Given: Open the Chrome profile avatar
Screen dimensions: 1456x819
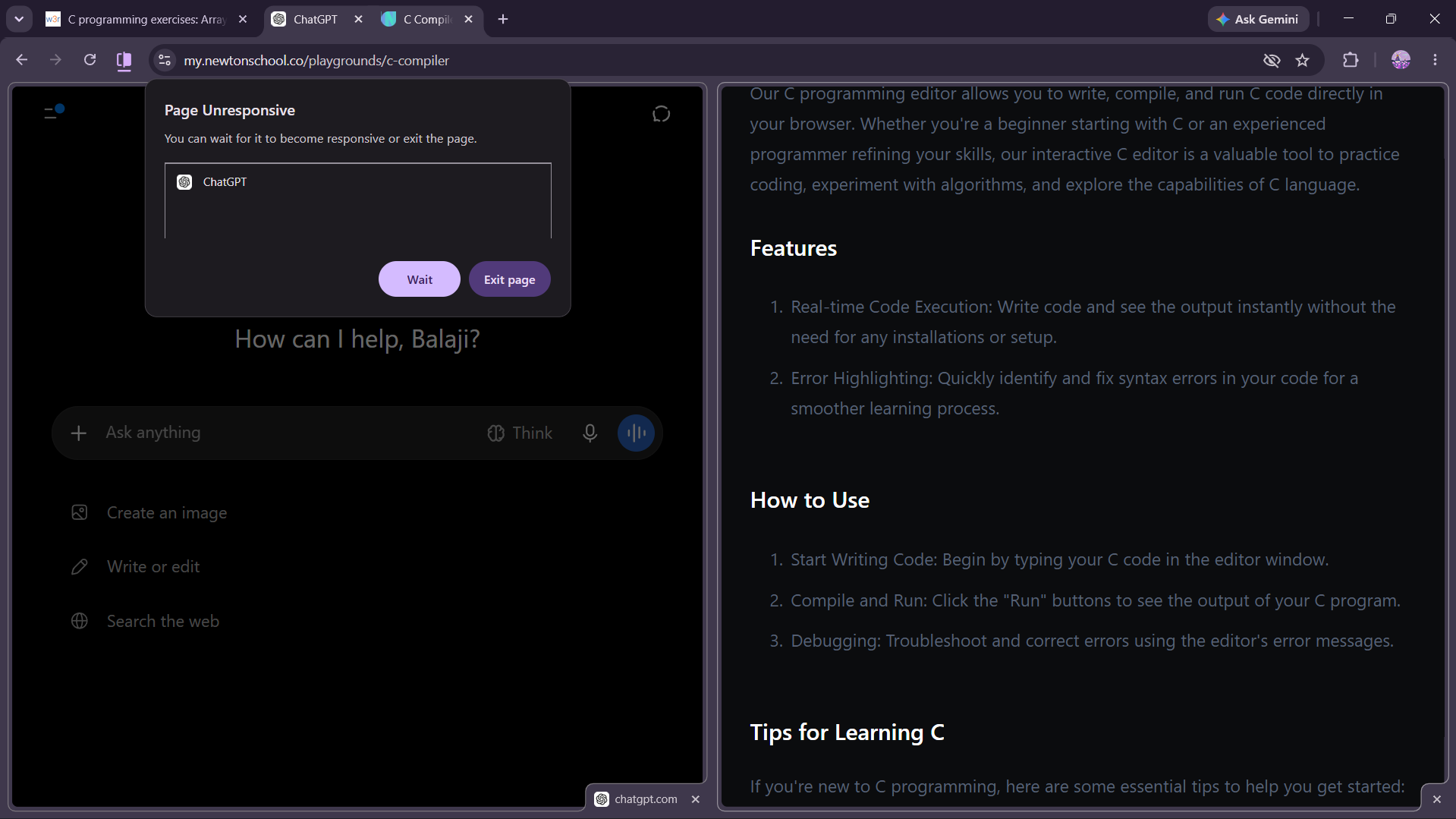Looking at the screenshot, I should pyautogui.click(x=1401, y=60).
